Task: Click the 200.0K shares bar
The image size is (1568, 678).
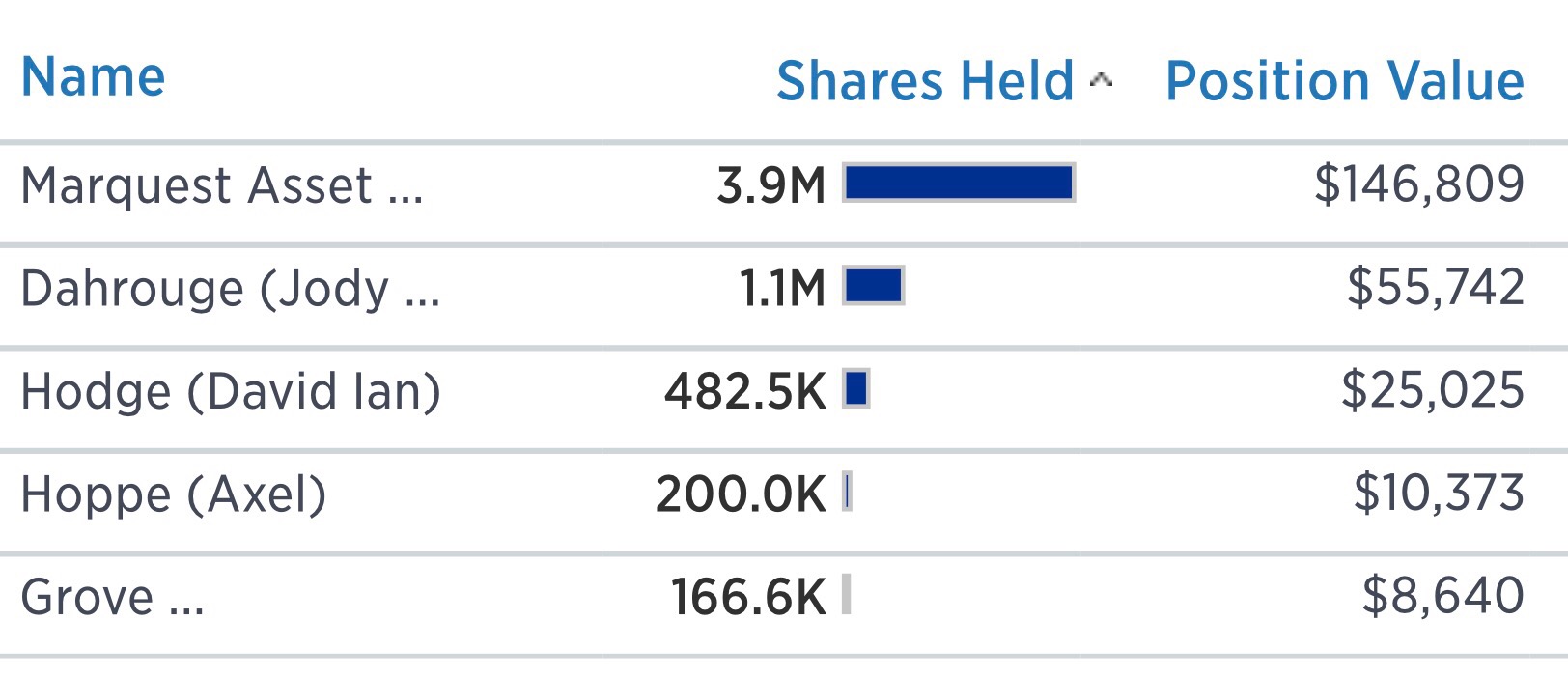Action: coord(847,493)
